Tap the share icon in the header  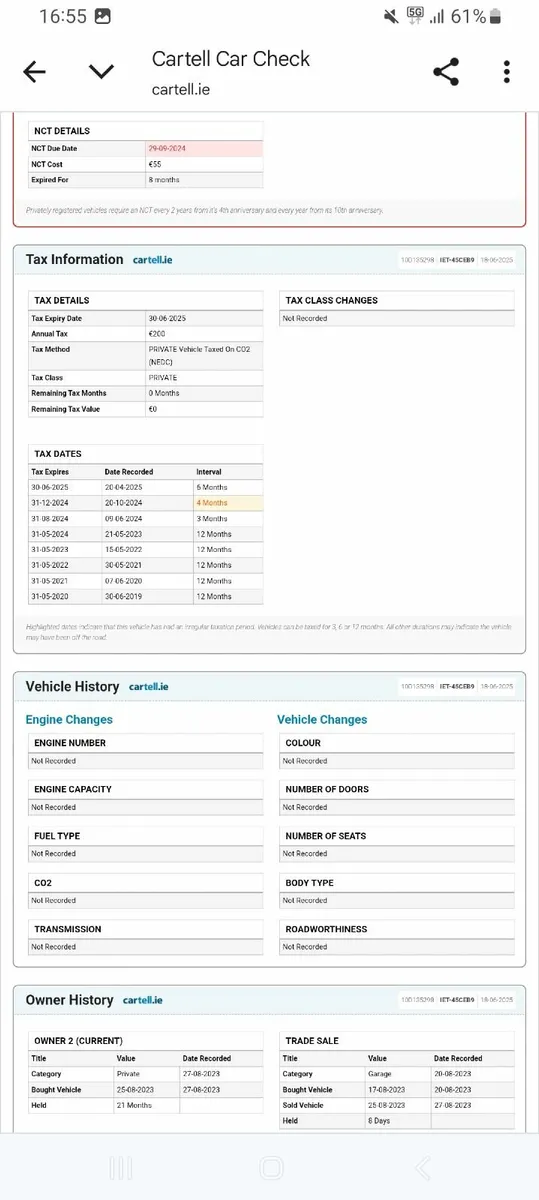(x=446, y=72)
